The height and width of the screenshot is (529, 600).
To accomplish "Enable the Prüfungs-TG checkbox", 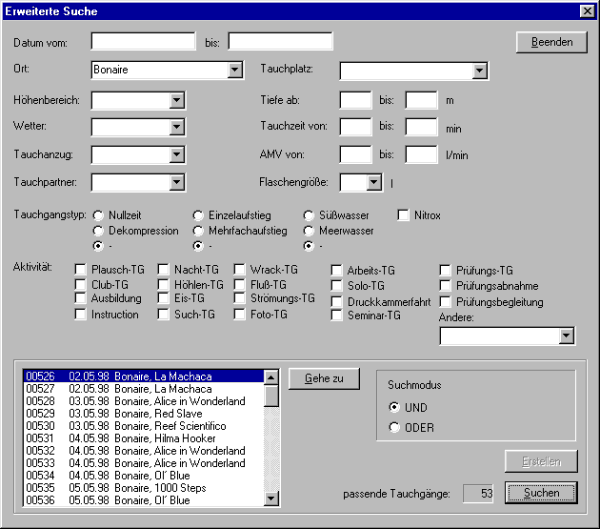I will (x=446, y=270).
